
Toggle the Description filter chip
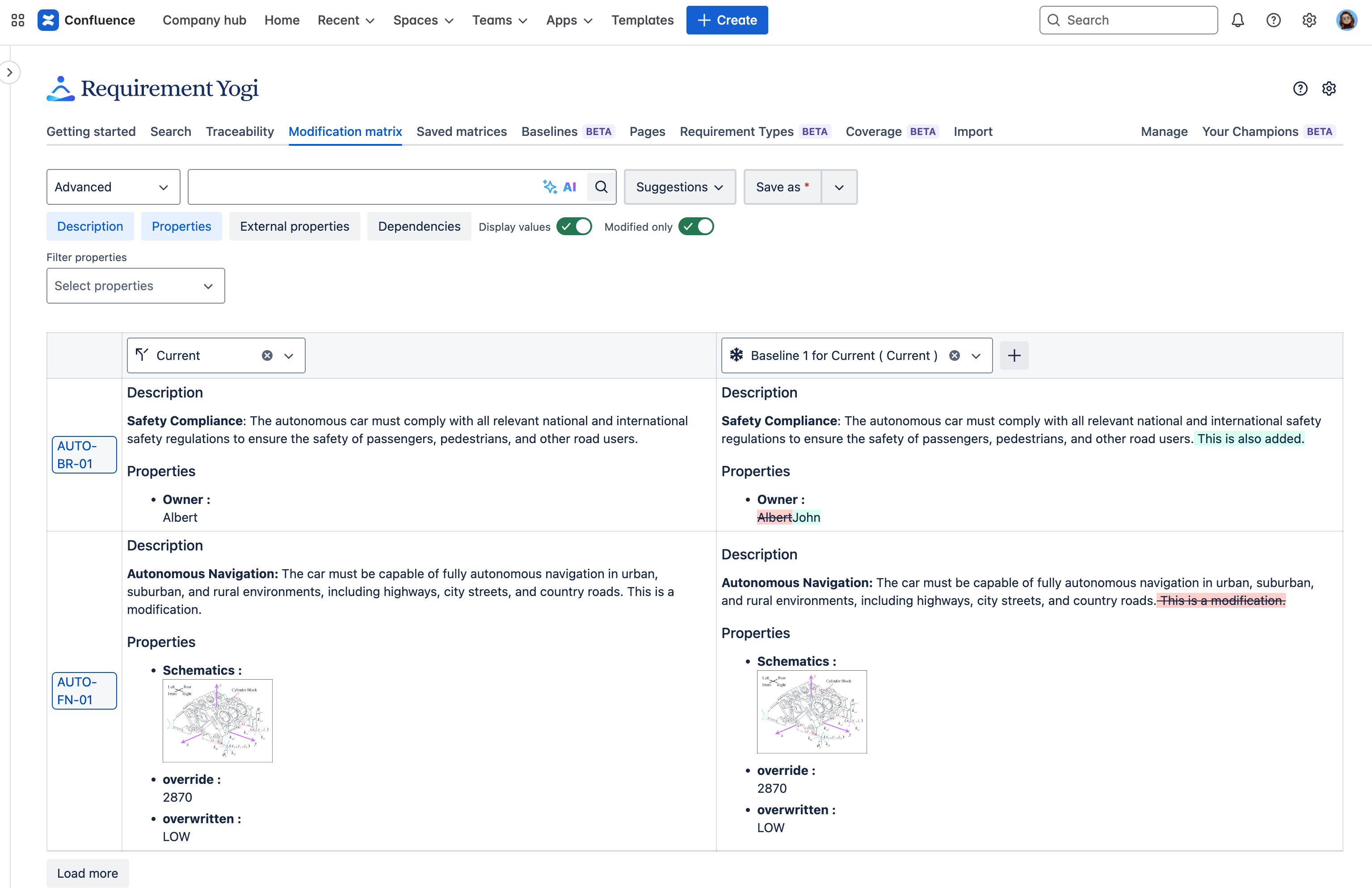[90, 227]
